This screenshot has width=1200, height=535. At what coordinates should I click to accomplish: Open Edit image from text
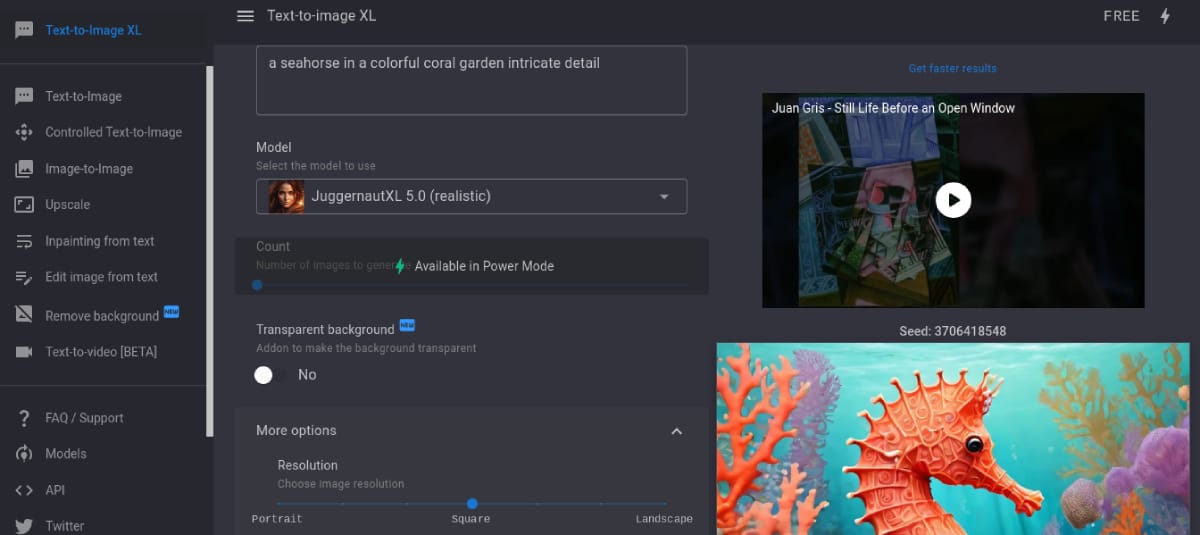pyautogui.click(x=101, y=277)
